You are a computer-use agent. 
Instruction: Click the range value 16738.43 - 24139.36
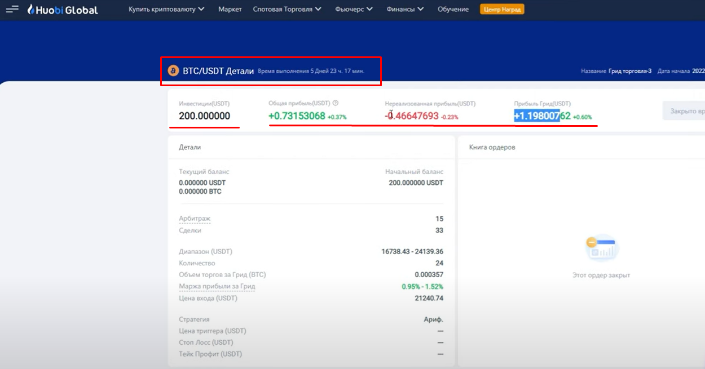click(412, 251)
